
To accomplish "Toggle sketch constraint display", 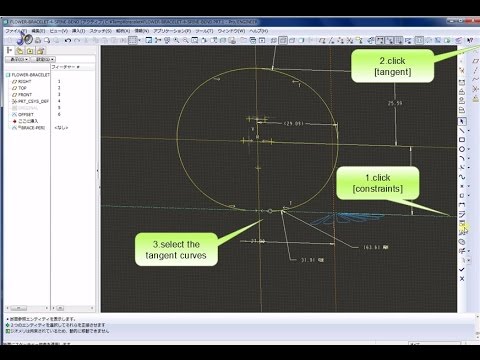I will click(x=389, y=41).
